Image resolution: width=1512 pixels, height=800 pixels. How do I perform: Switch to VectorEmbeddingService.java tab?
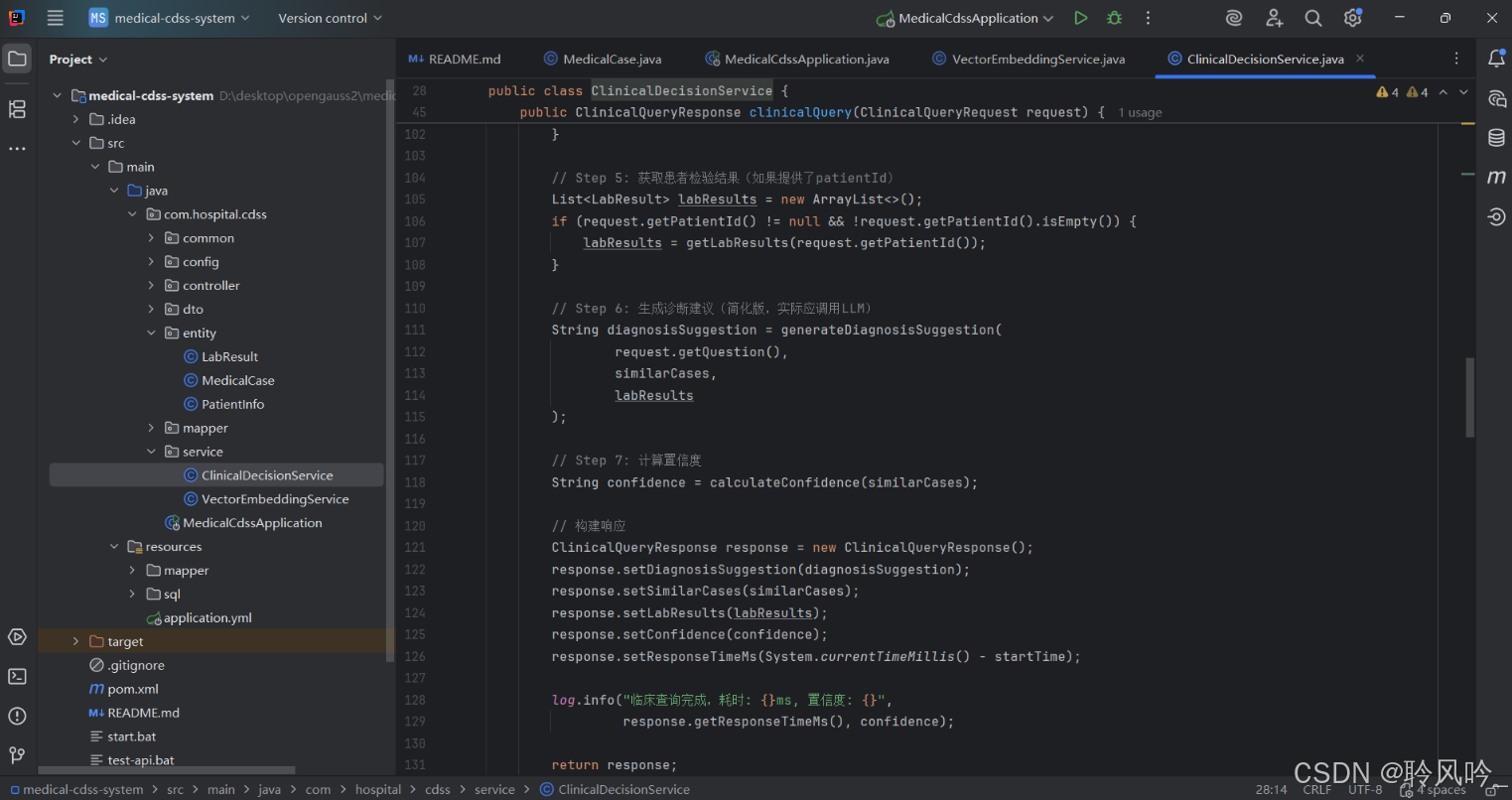[1029, 60]
